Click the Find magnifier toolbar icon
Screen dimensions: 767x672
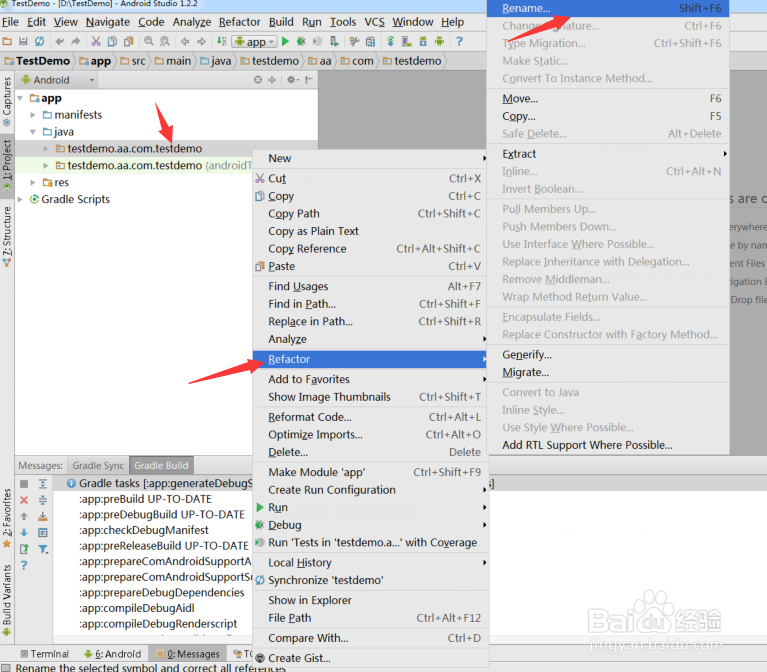click(x=149, y=42)
